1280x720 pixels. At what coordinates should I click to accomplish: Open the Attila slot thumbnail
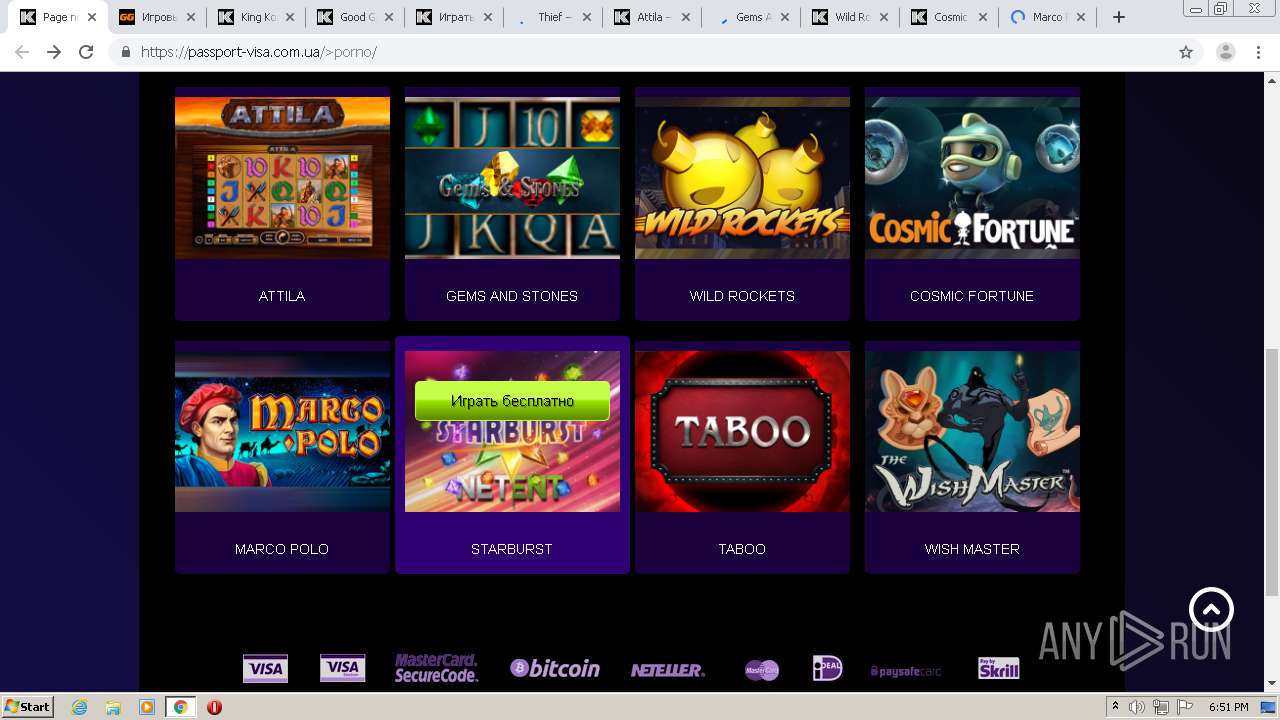282,178
